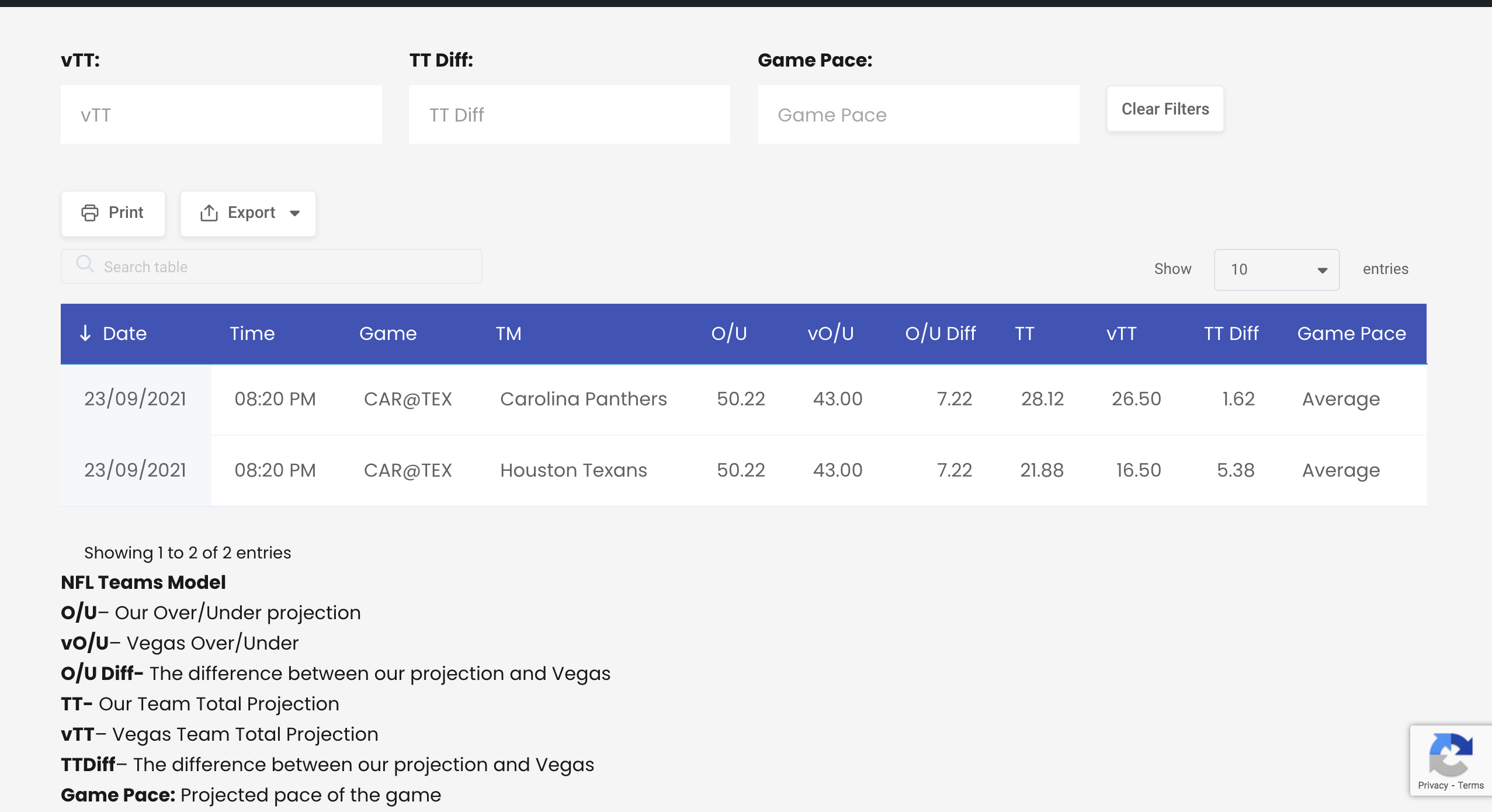Click into the Search table field
1492x812 pixels.
(272, 267)
